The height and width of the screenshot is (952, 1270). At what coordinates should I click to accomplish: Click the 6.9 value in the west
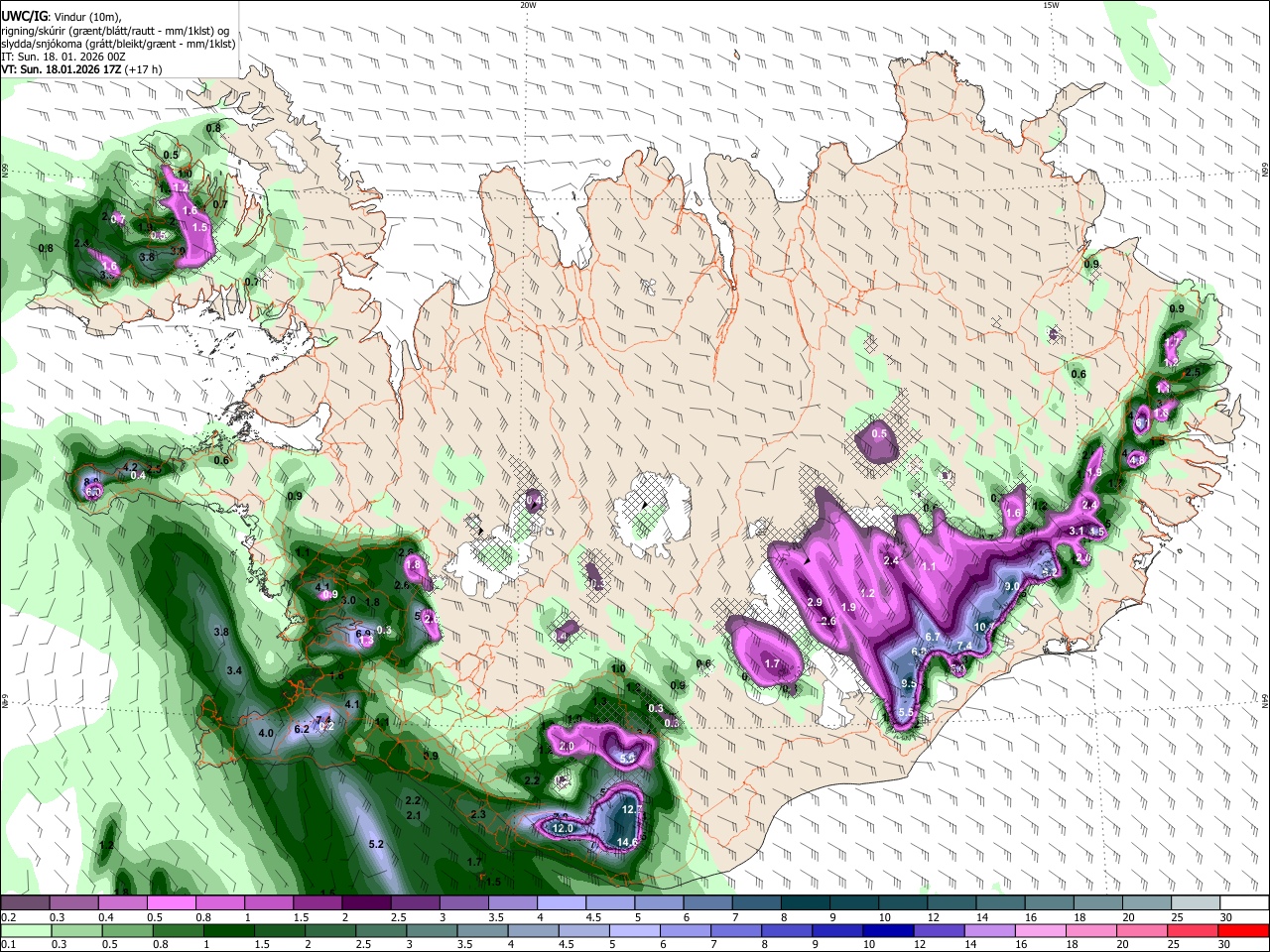(363, 633)
